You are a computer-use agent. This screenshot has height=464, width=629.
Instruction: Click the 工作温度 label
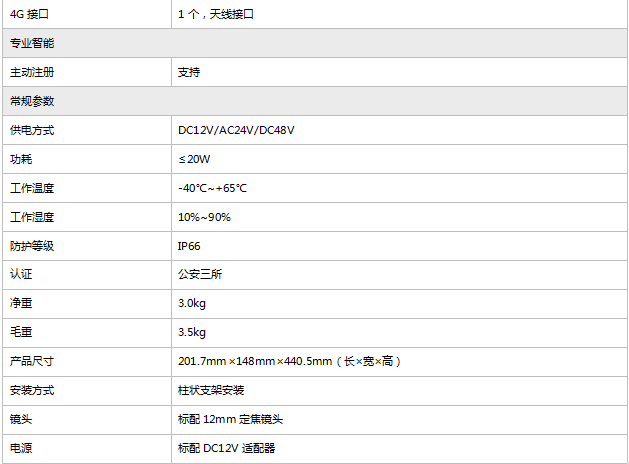(x=32, y=188)
